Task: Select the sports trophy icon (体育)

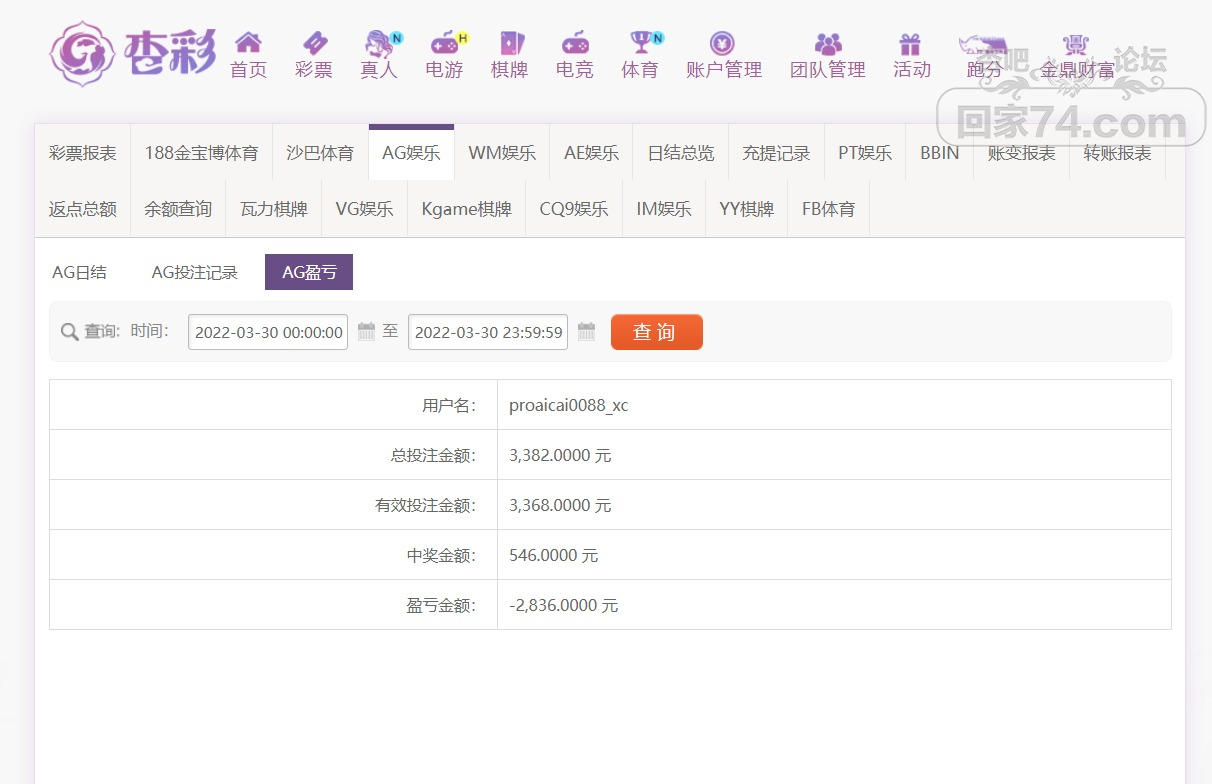Action: coord(640,43)
